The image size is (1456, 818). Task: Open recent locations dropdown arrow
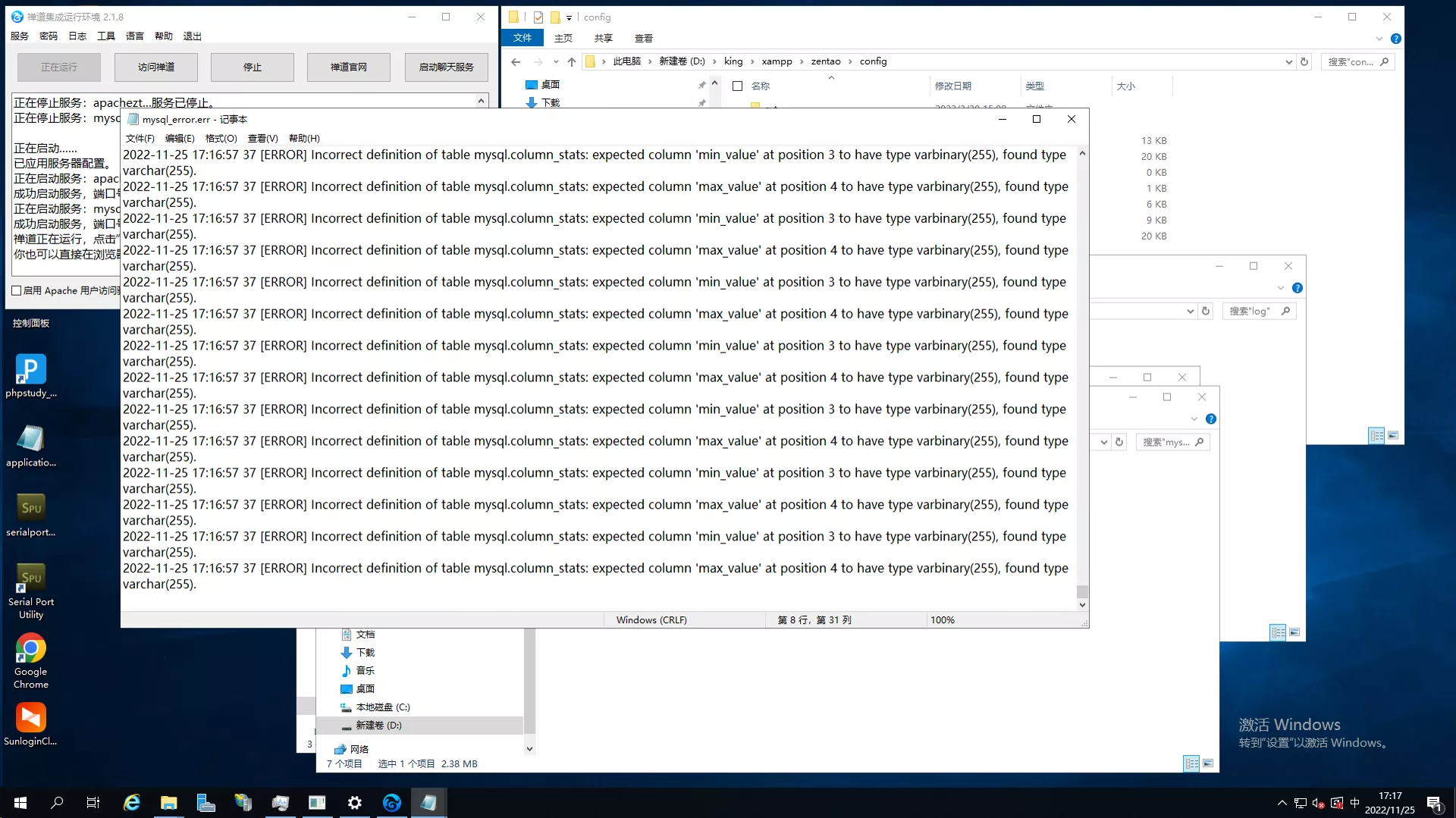point(556,62)
